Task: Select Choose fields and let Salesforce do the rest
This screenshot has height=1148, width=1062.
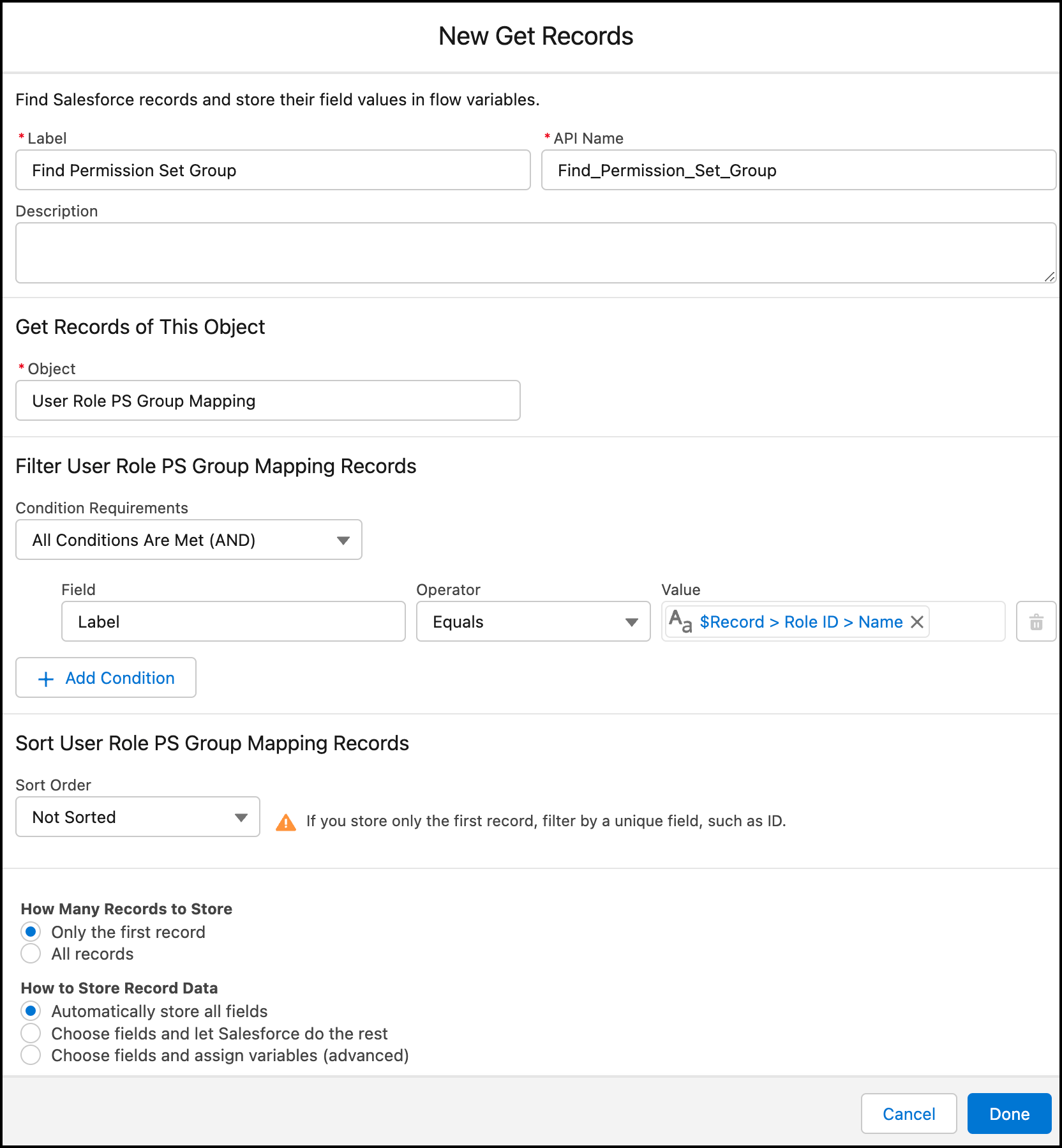Action: (x=31, y=1033)
